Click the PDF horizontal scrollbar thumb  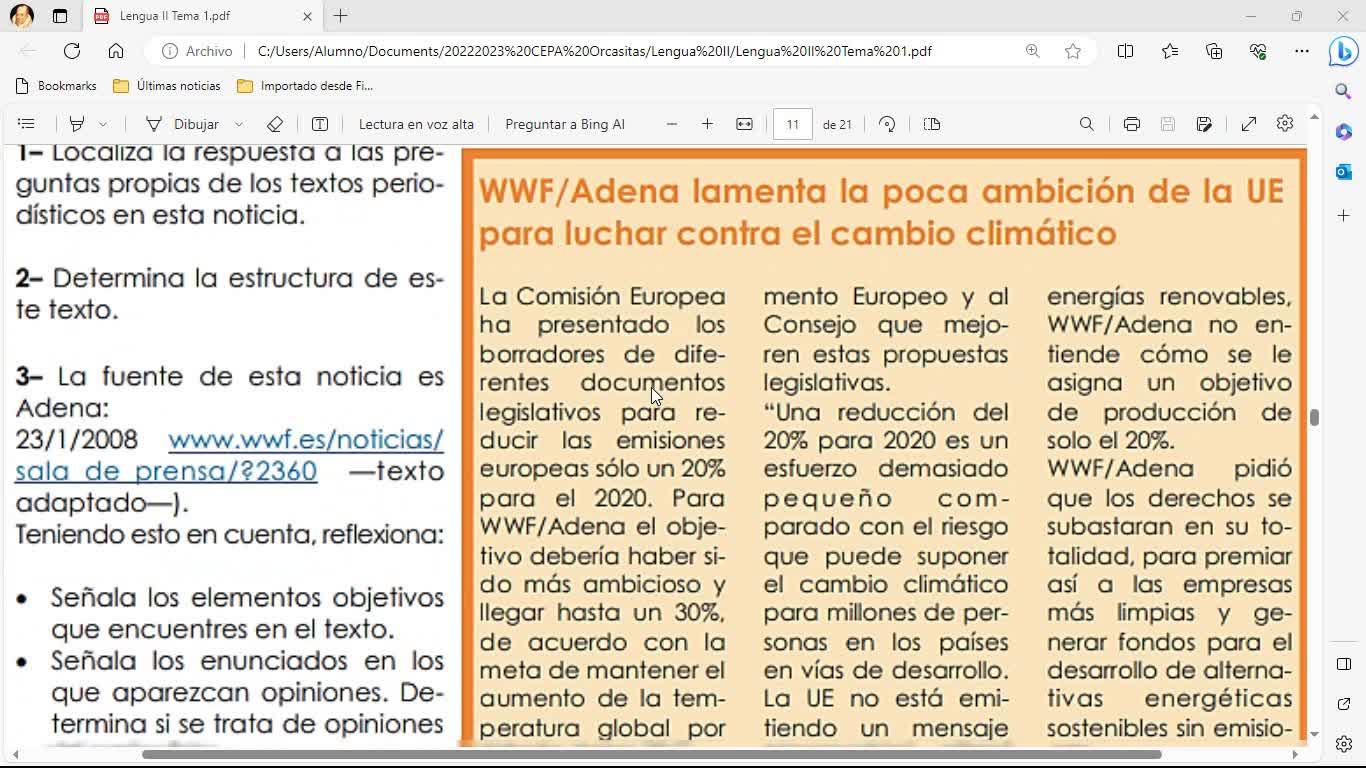pos(652,754)
